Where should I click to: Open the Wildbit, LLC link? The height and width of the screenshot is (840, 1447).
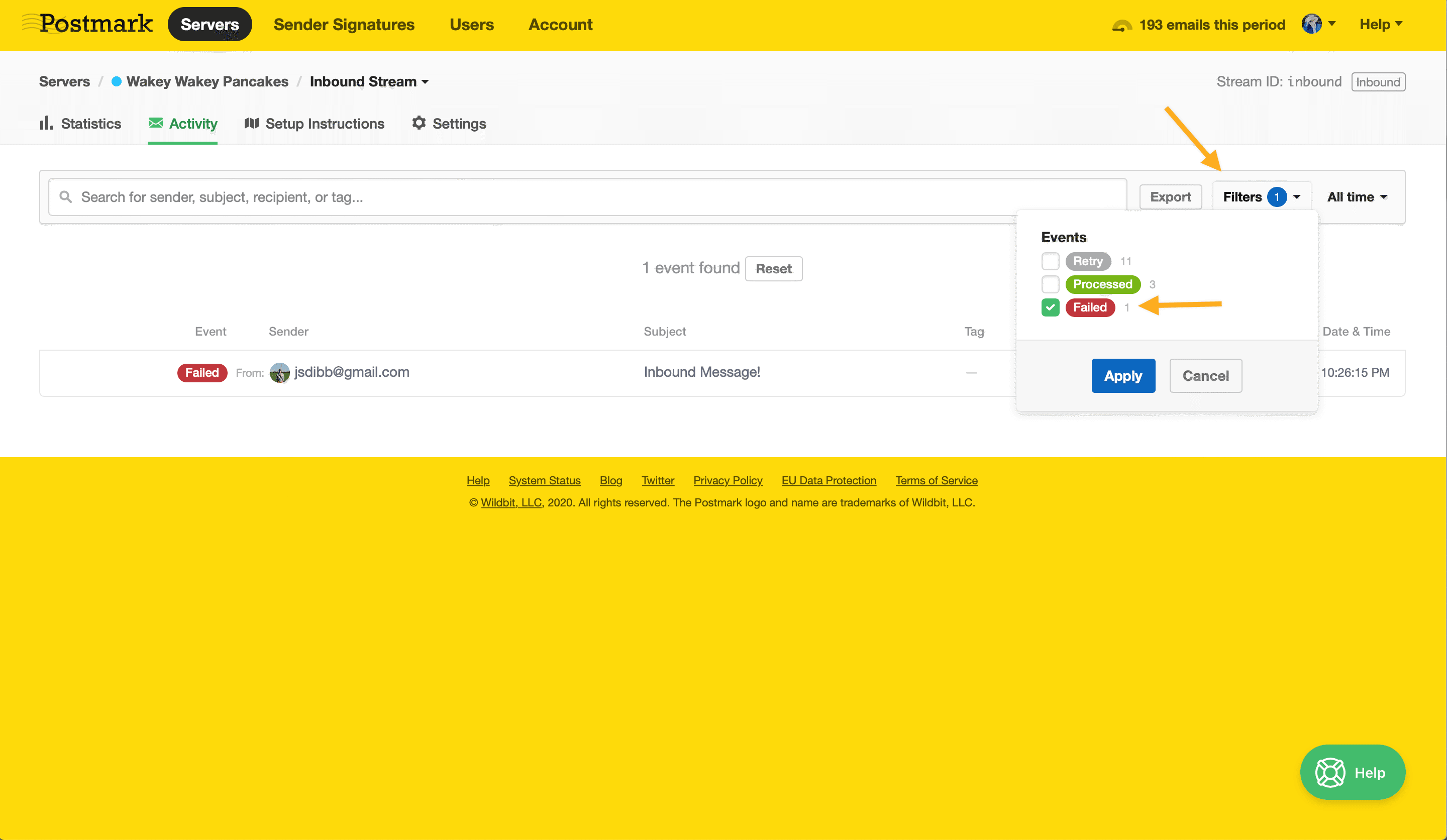[x=511, y=502]
